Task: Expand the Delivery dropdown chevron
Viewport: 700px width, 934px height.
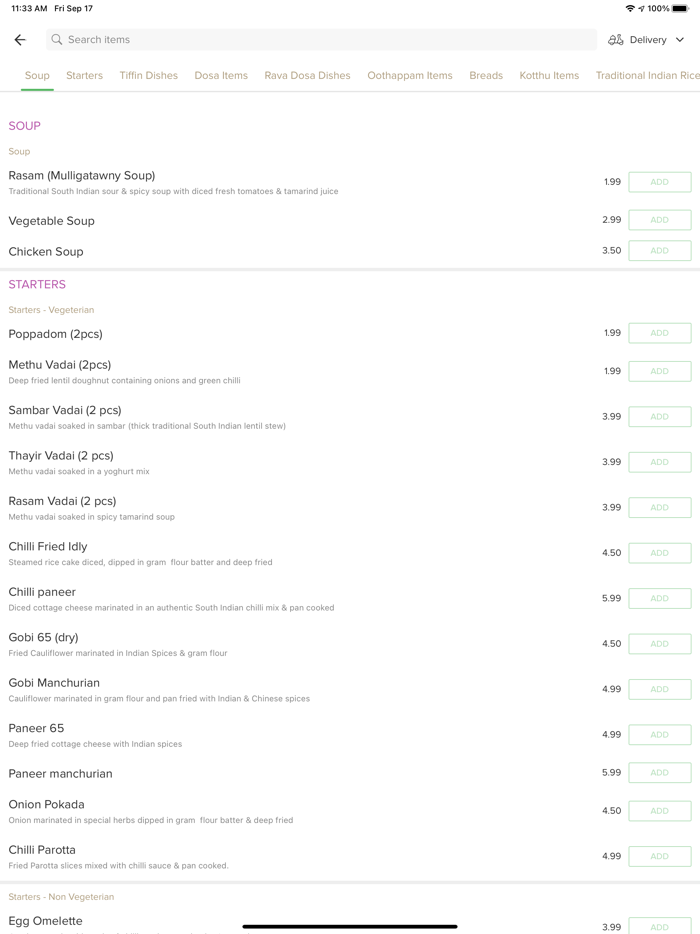Action: coord(680,40)
